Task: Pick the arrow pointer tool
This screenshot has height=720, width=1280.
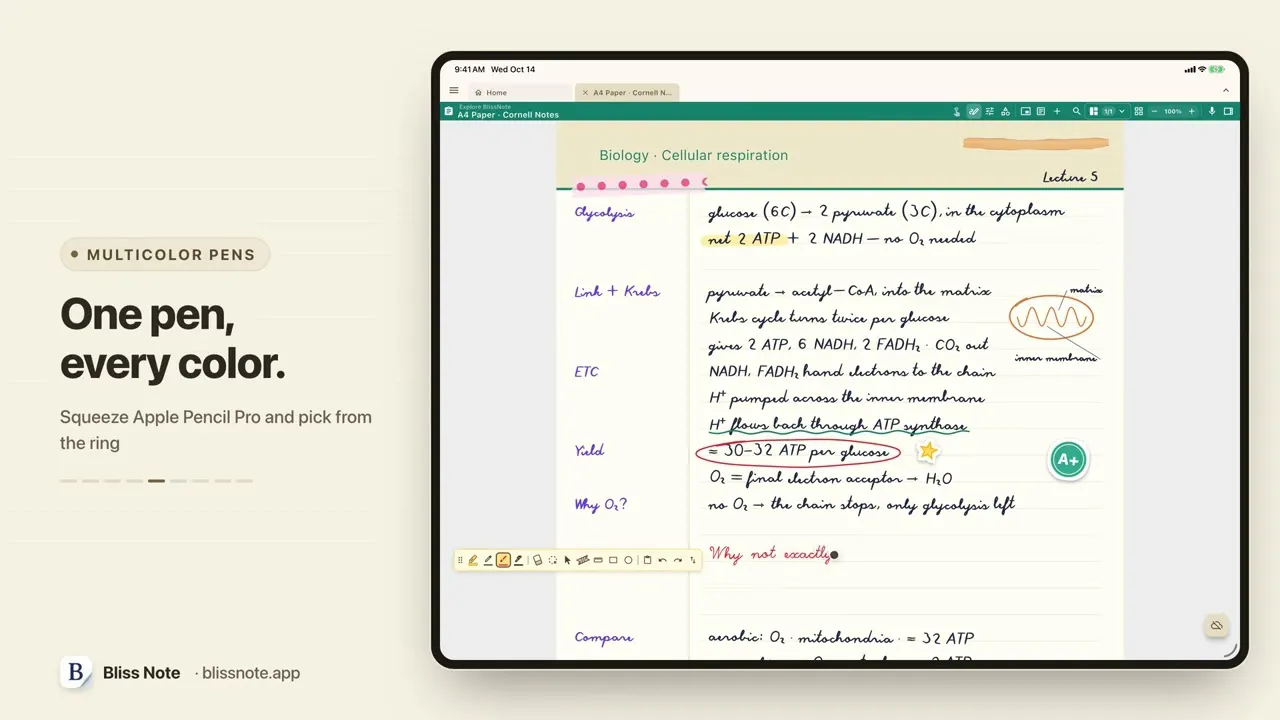Action: coord(567,560)
